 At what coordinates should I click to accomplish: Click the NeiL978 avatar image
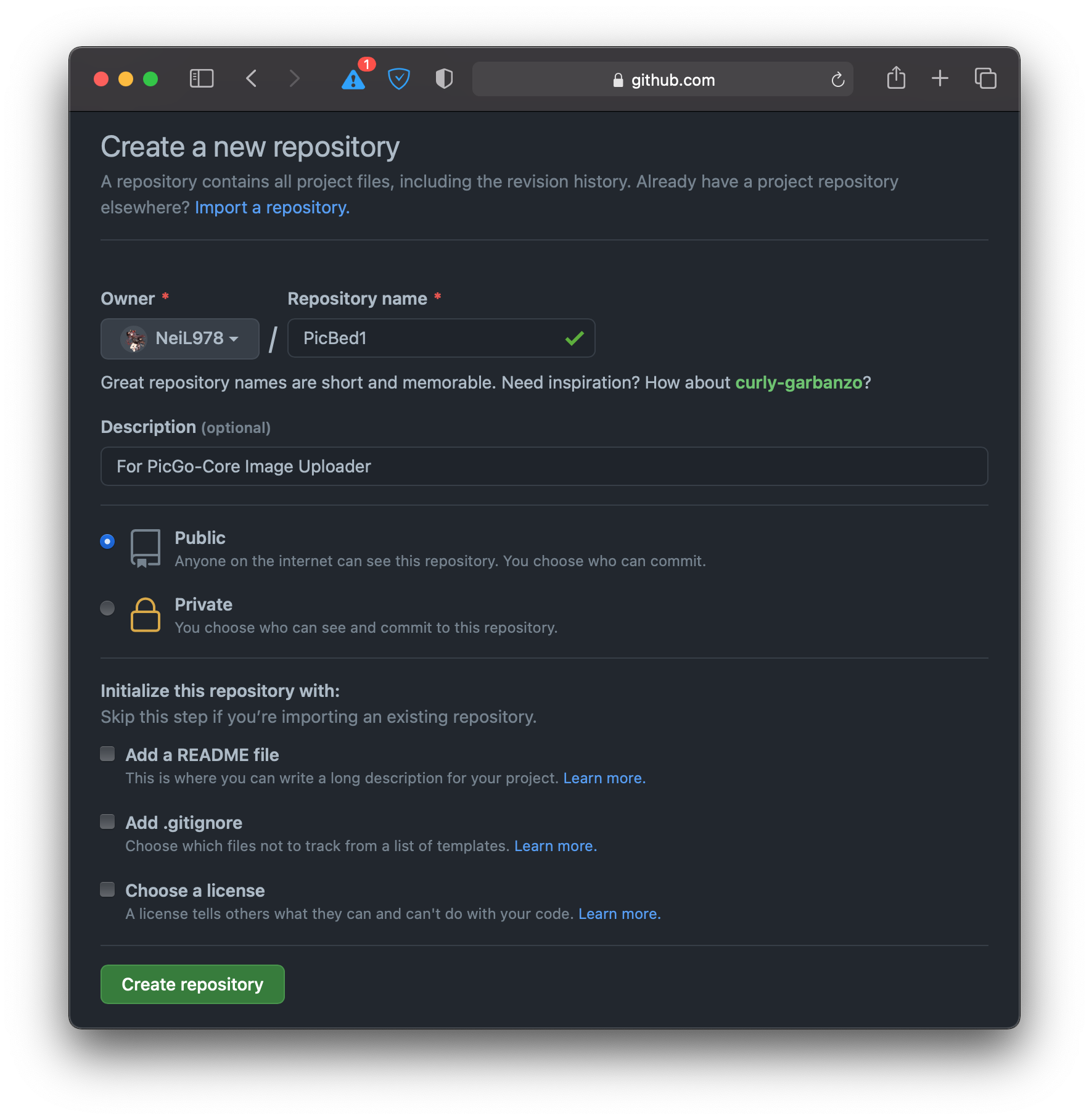[x=134, y=339]
